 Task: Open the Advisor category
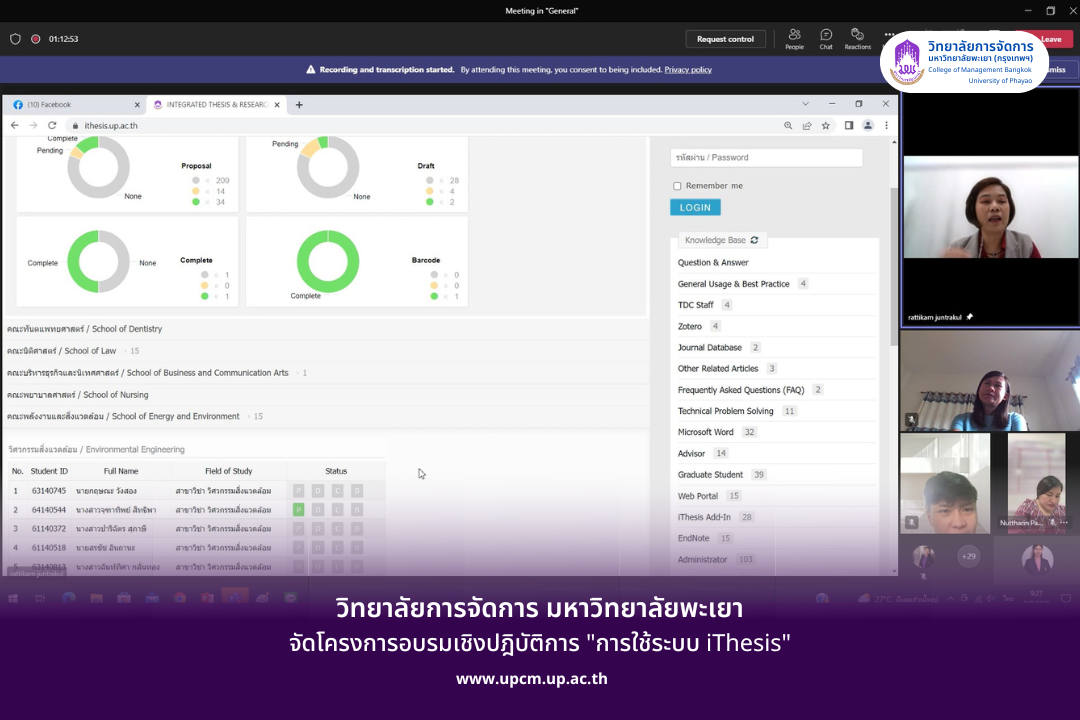[692, 453]
